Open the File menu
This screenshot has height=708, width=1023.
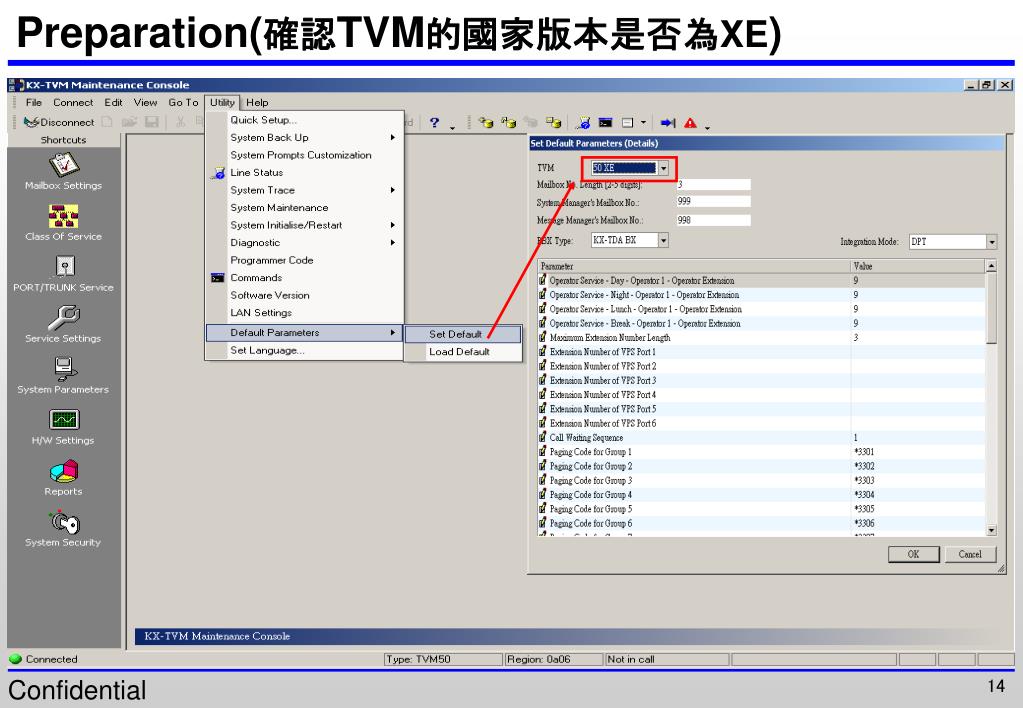pos(34,102)
